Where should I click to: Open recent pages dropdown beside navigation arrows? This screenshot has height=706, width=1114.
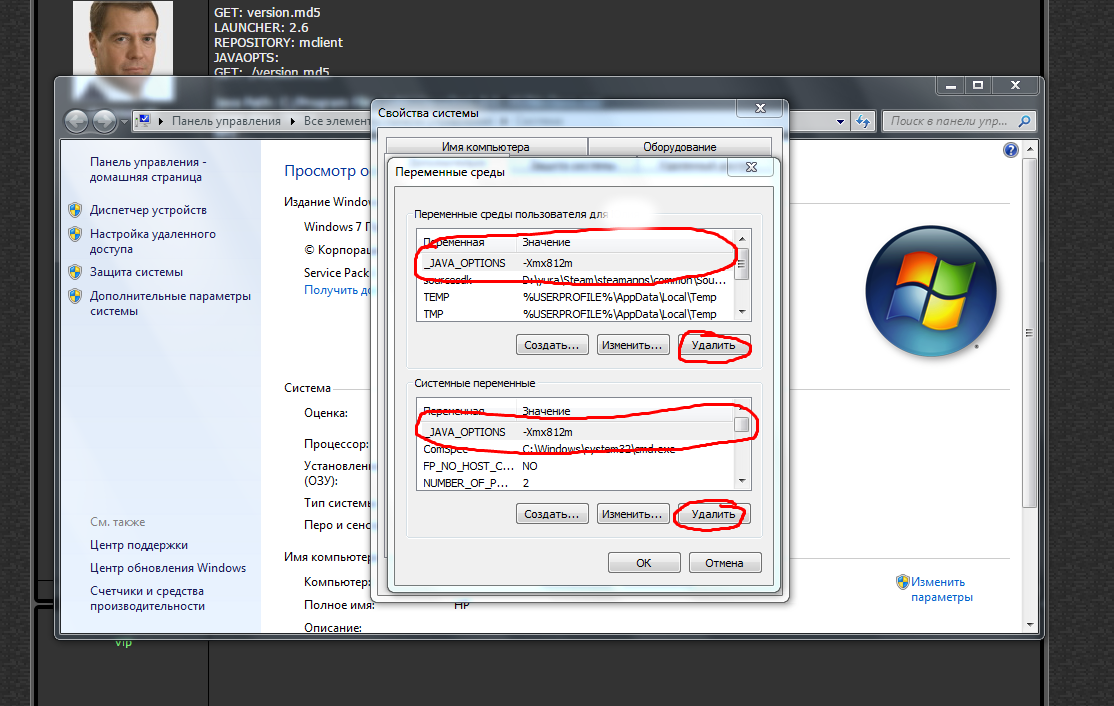click(x=124, y=122)
